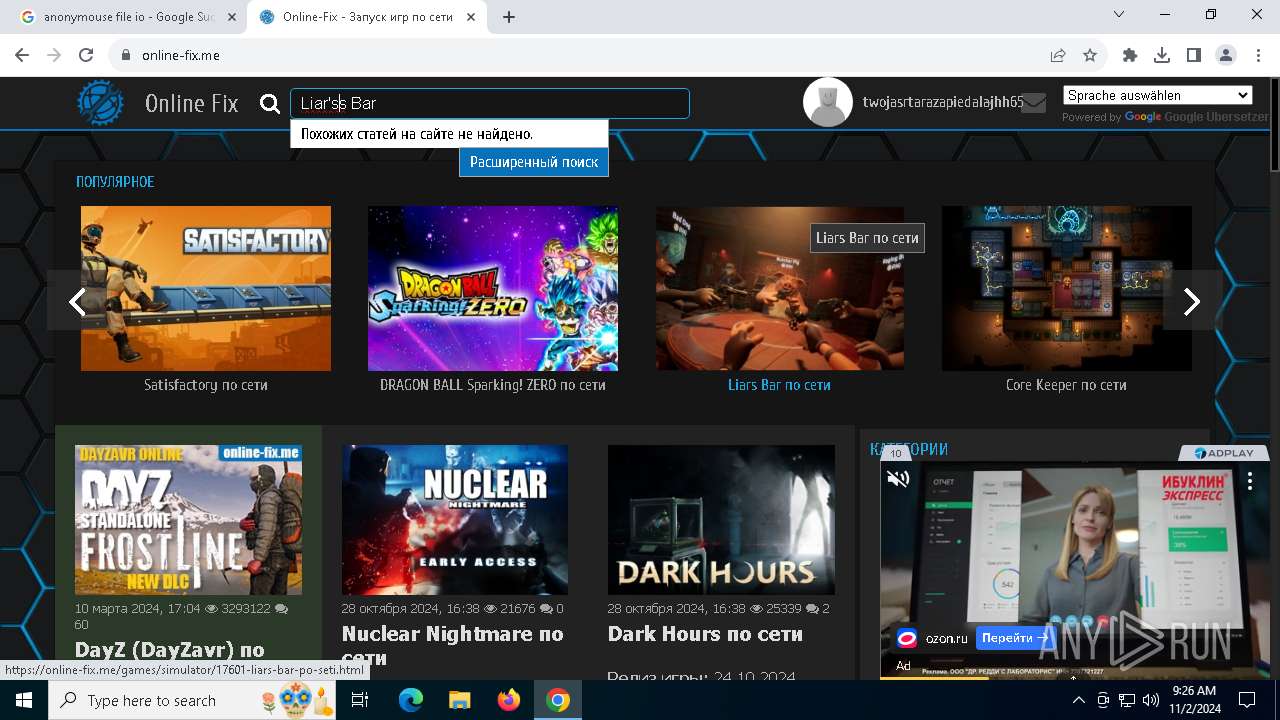Show hidden system tray icons
Viewport: 1280px width, 720px height.
1078,700
